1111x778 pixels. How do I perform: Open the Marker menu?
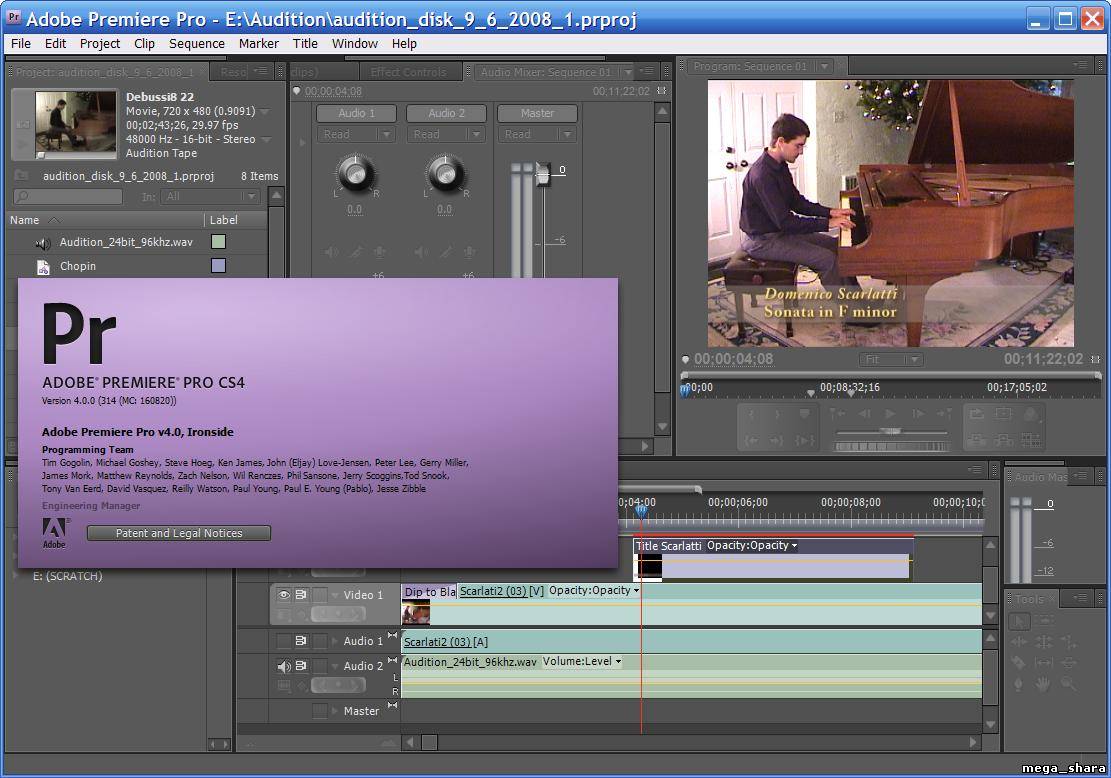259,43
